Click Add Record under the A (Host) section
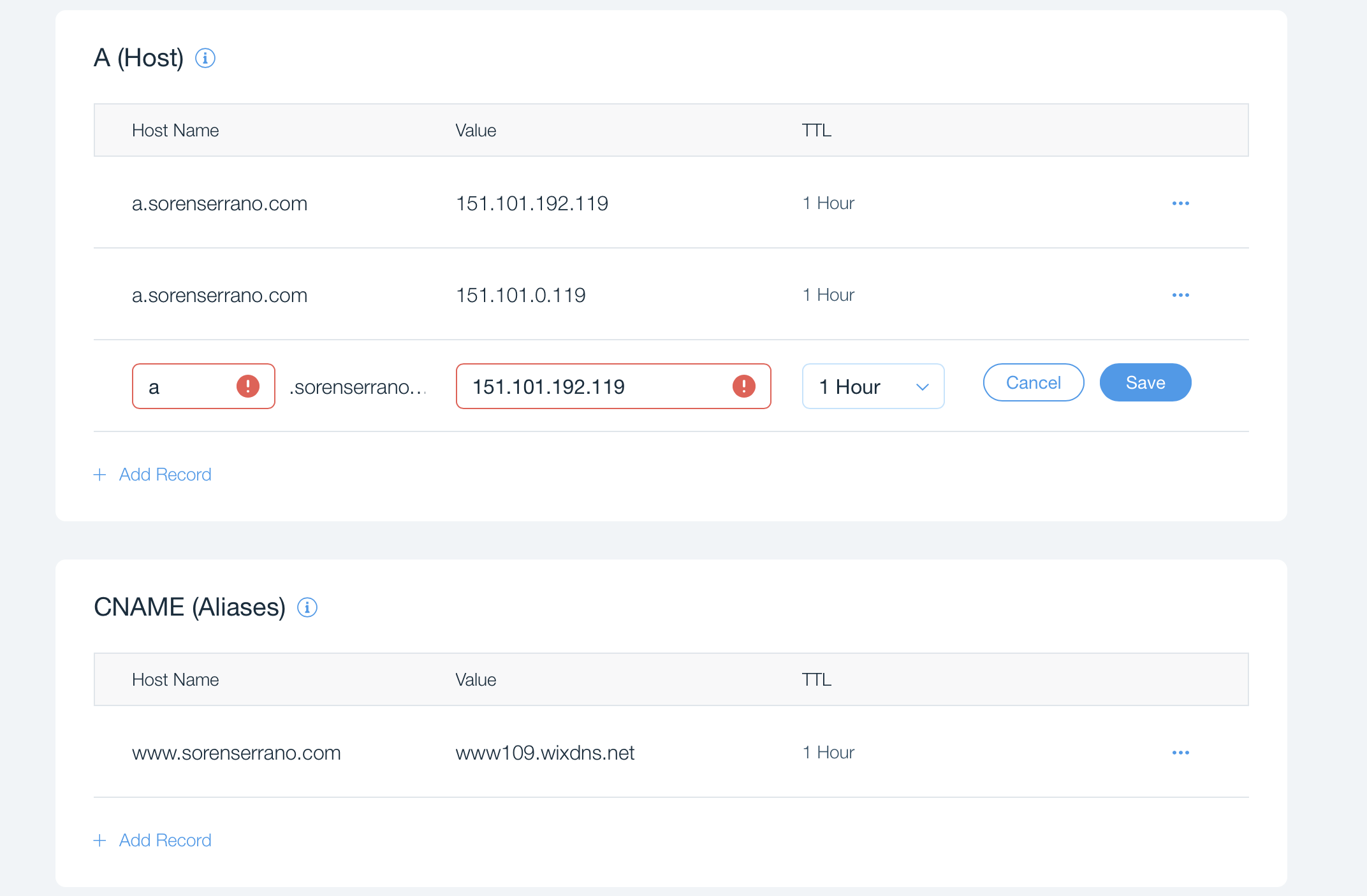The height and width of the screenshot is (896, 1367). [164, 474]
